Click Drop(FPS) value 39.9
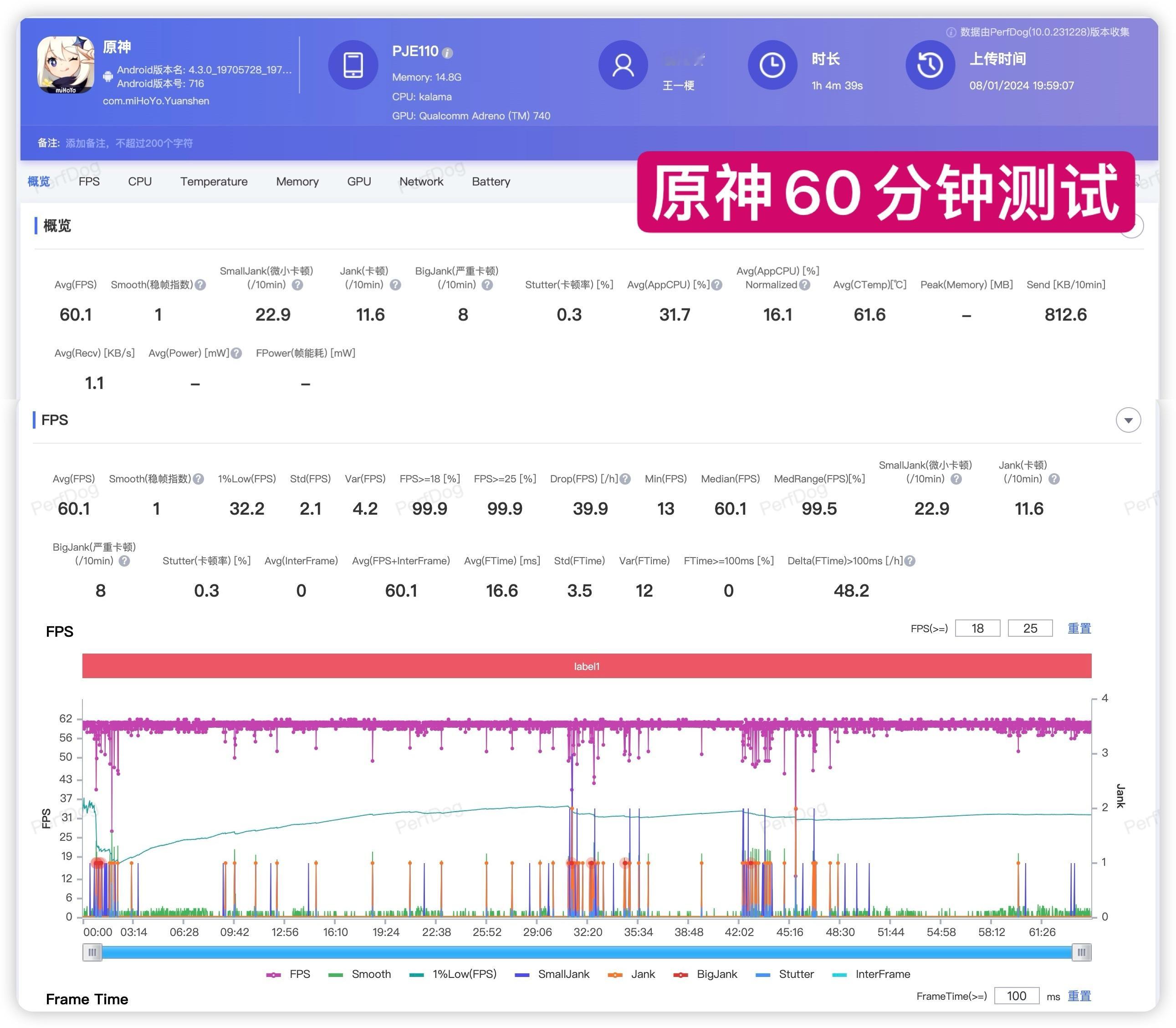The width and height of the screenshot is (1176, 1028). (590, 509)
